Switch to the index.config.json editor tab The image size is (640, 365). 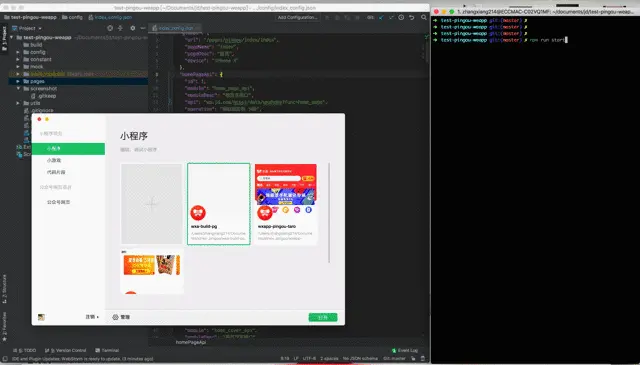(x=175, y=28)
